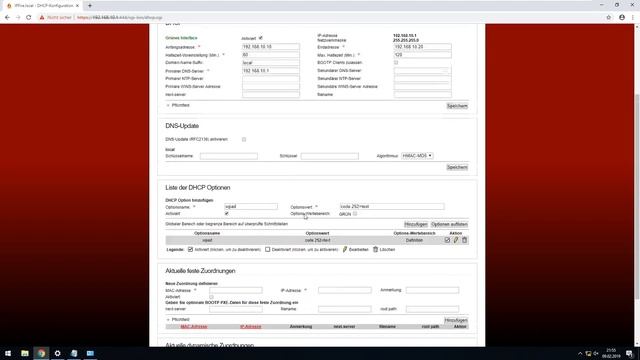The height and width of the screenshot is (360, 640).
Task: Click Speichern in the DHCP section
Action: [x=457, y=106]
